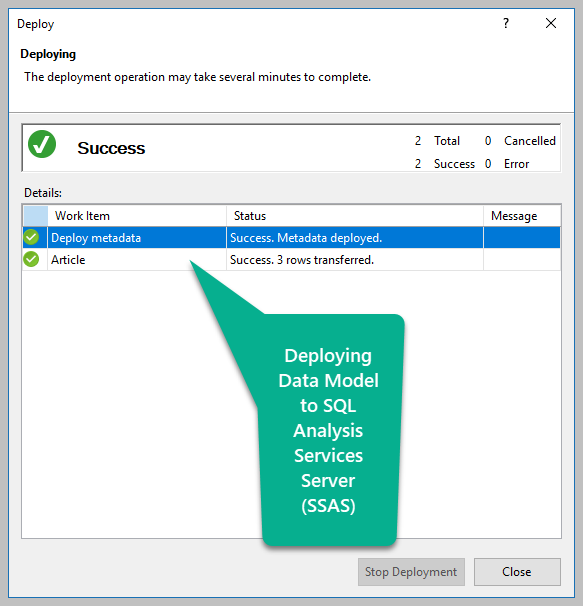Click the Cancelled count label
Image resolution: width=583 pixels, height=606 pixels.
point(530,141)
